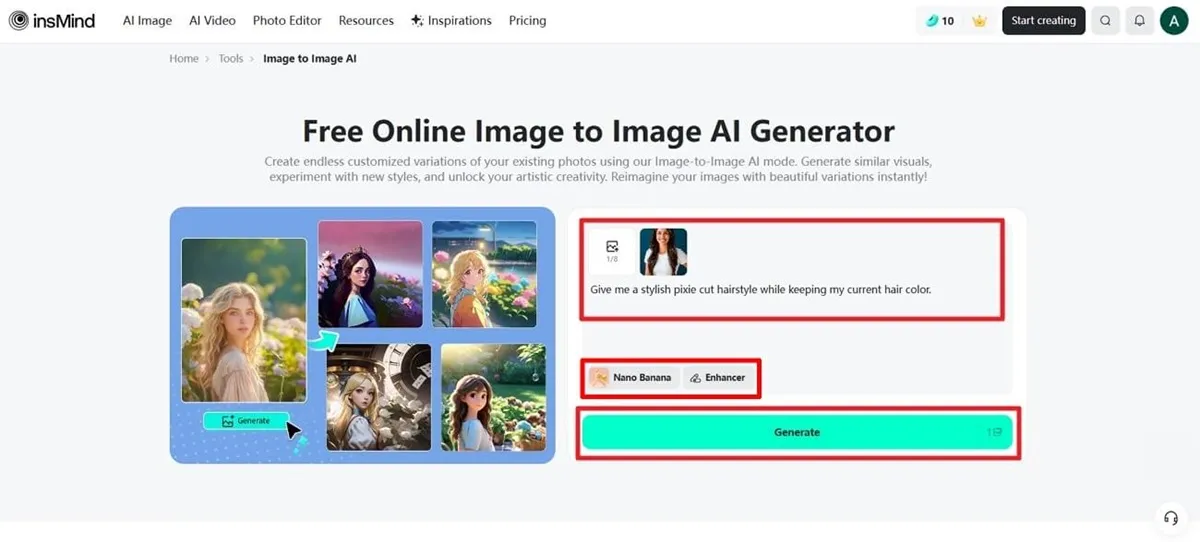Click the add image icon showing 1/8

coord(612,252)
